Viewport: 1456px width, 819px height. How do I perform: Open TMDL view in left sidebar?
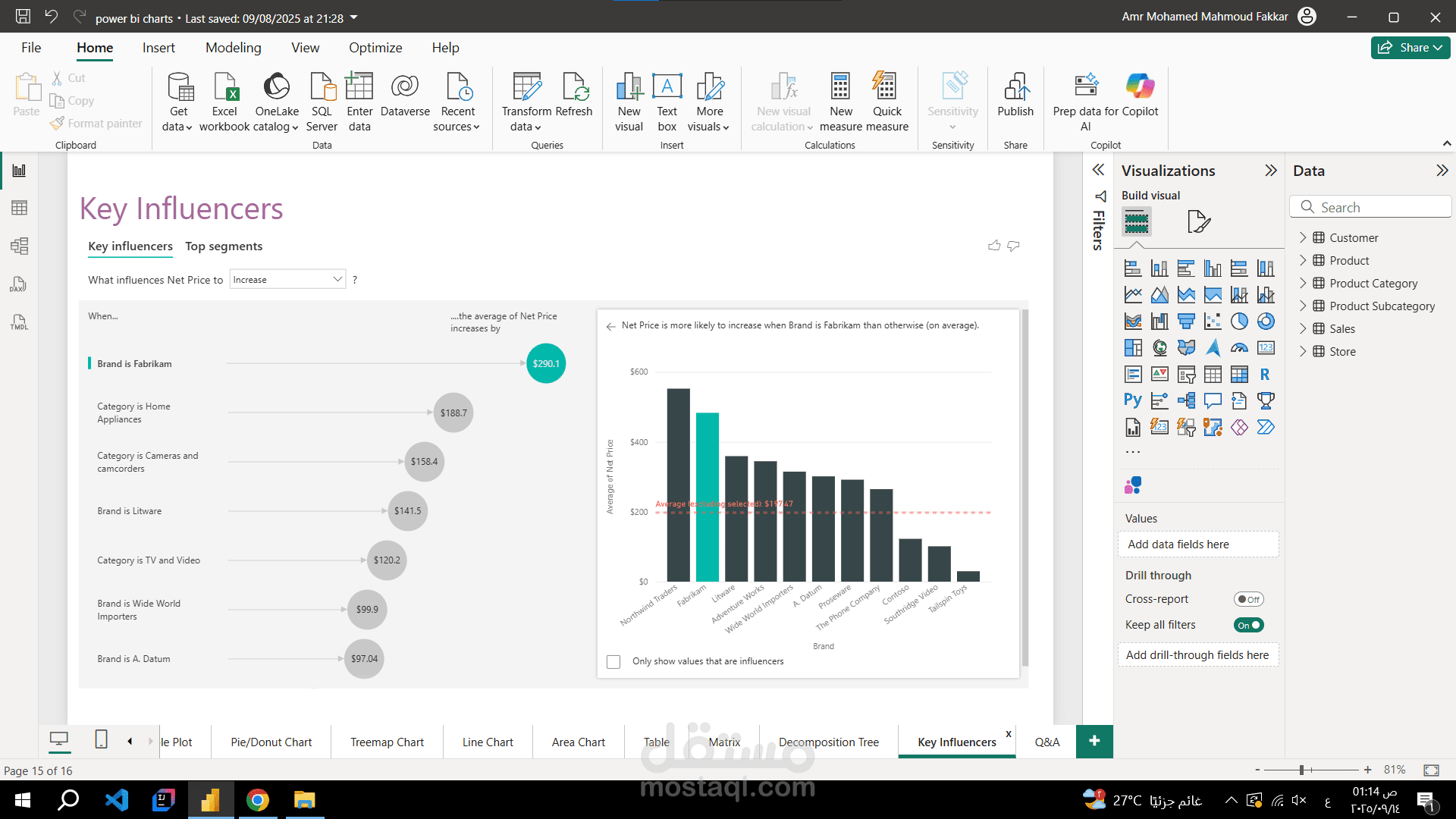(19, 322)
